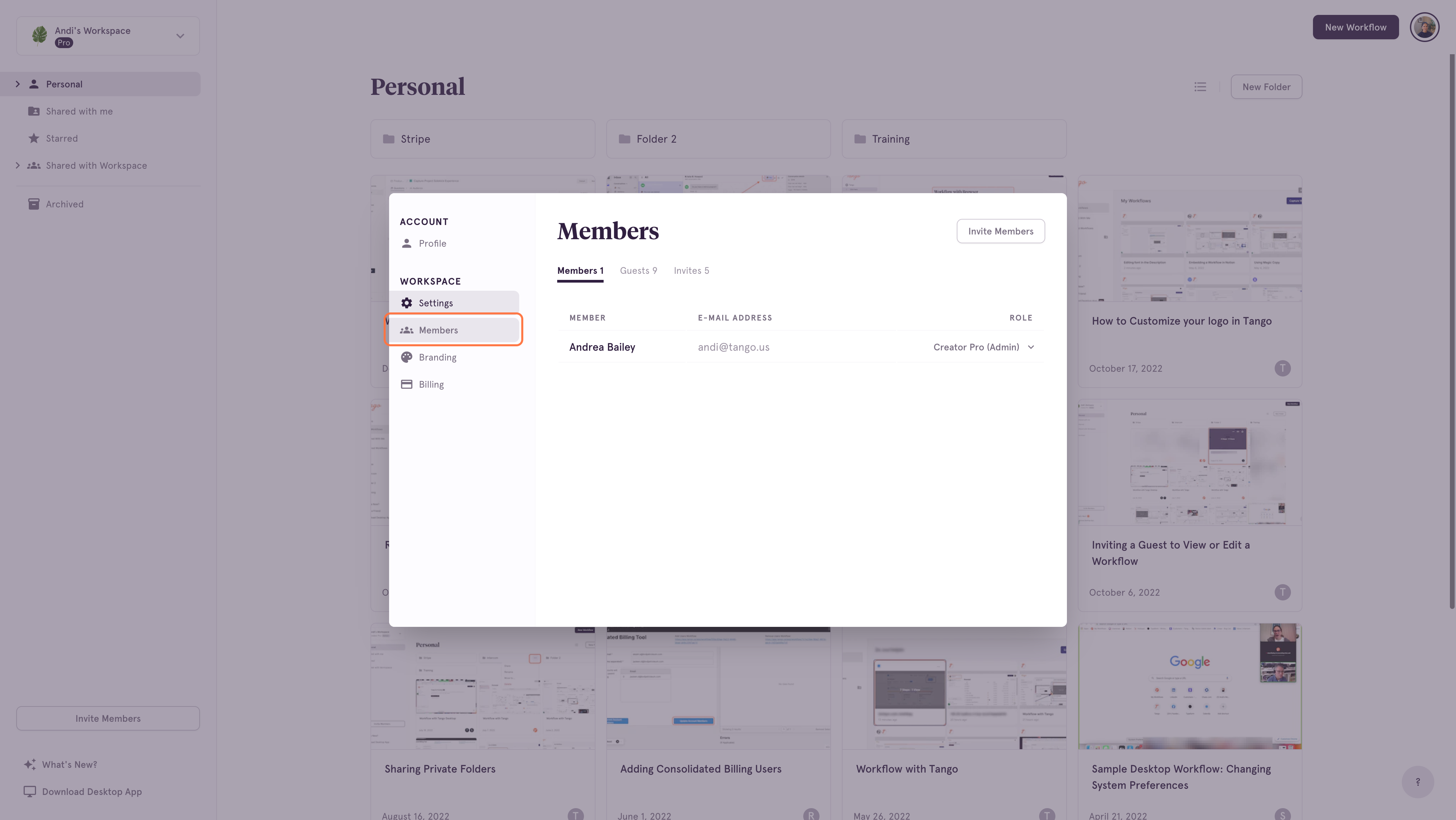Click the Workspace leaf logo icon
The width and height of the screenshot is (1456, 820).
[39, 36]
